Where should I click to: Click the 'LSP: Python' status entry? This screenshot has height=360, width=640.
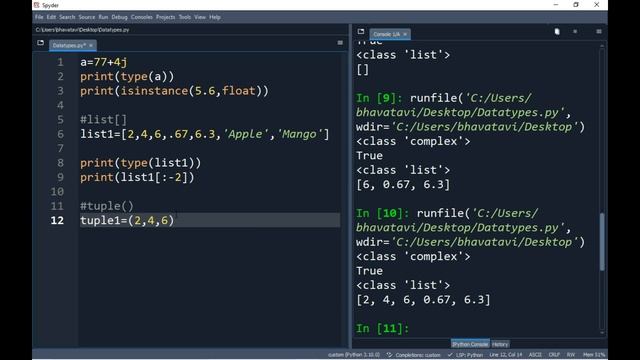[465, 355]
